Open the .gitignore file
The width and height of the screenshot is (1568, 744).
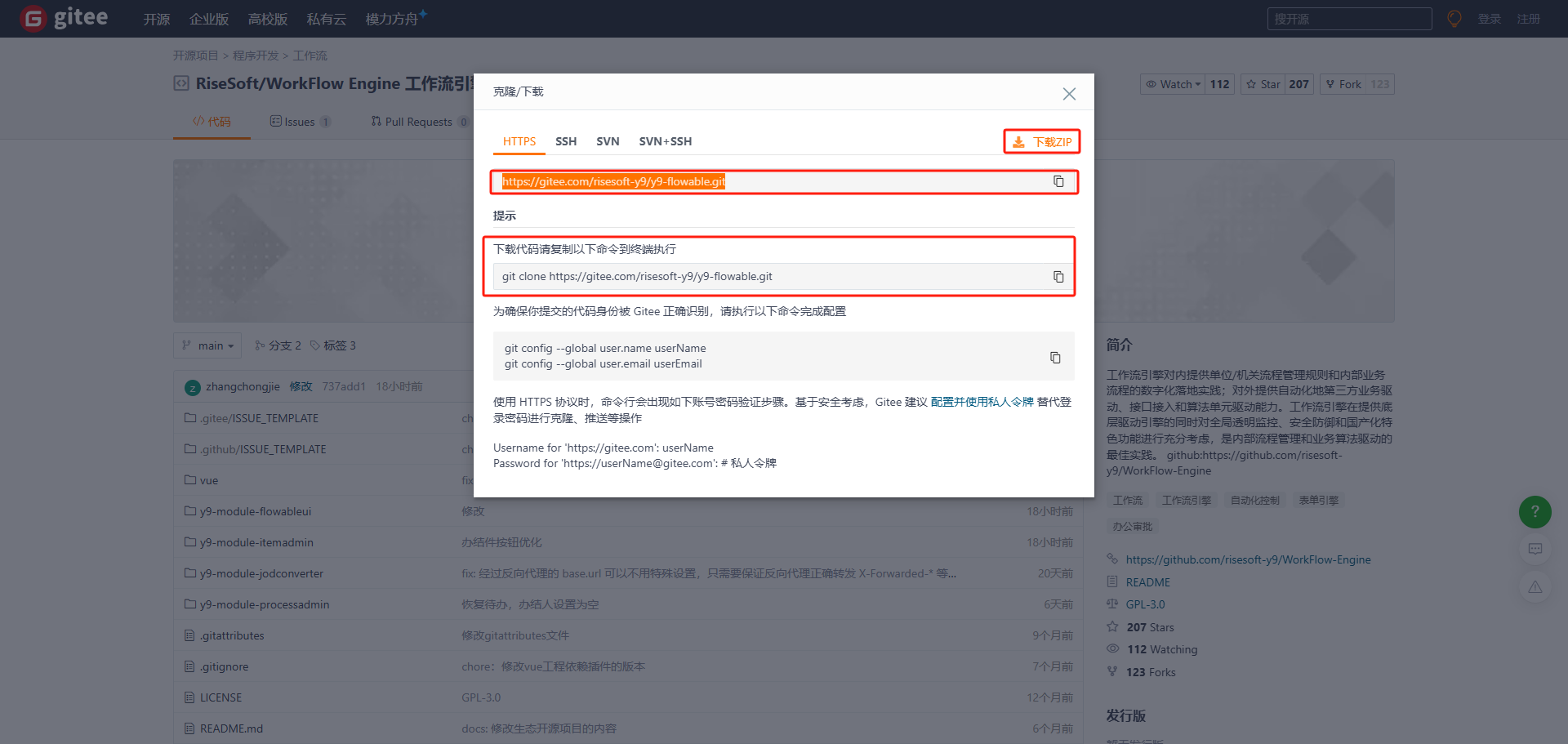224,666
